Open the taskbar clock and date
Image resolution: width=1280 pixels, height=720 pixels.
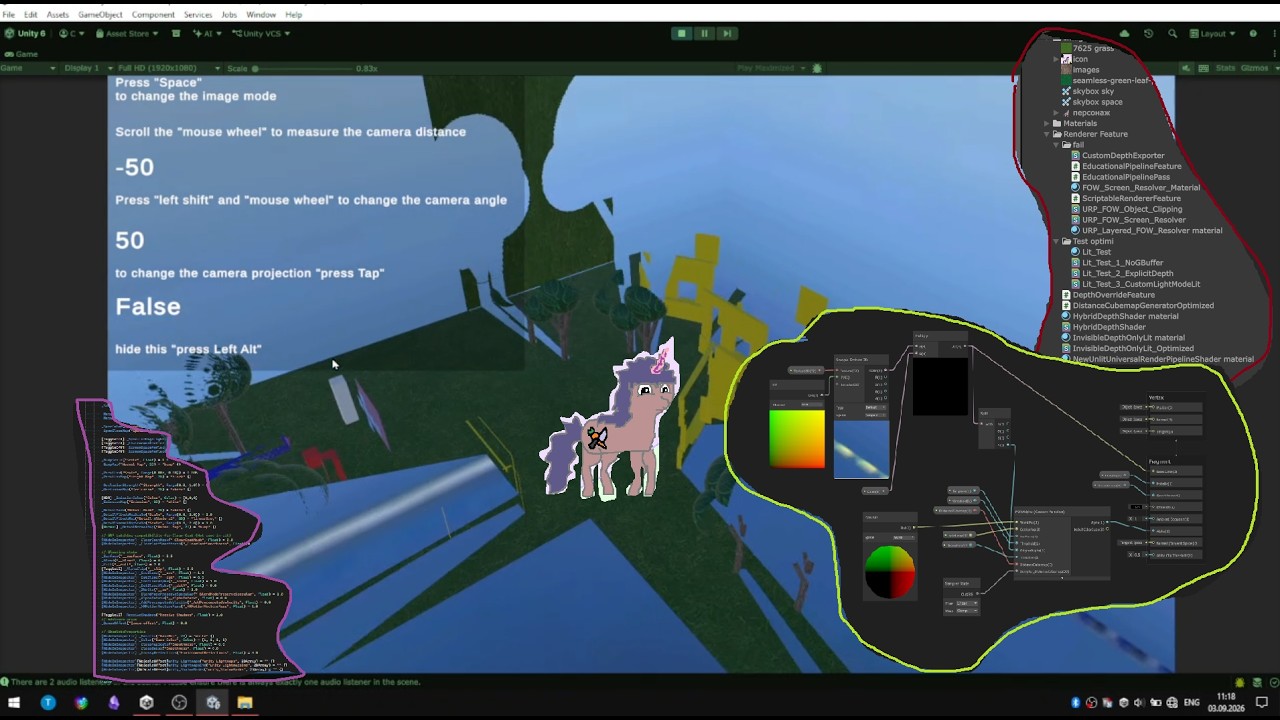pos(1226,702)
